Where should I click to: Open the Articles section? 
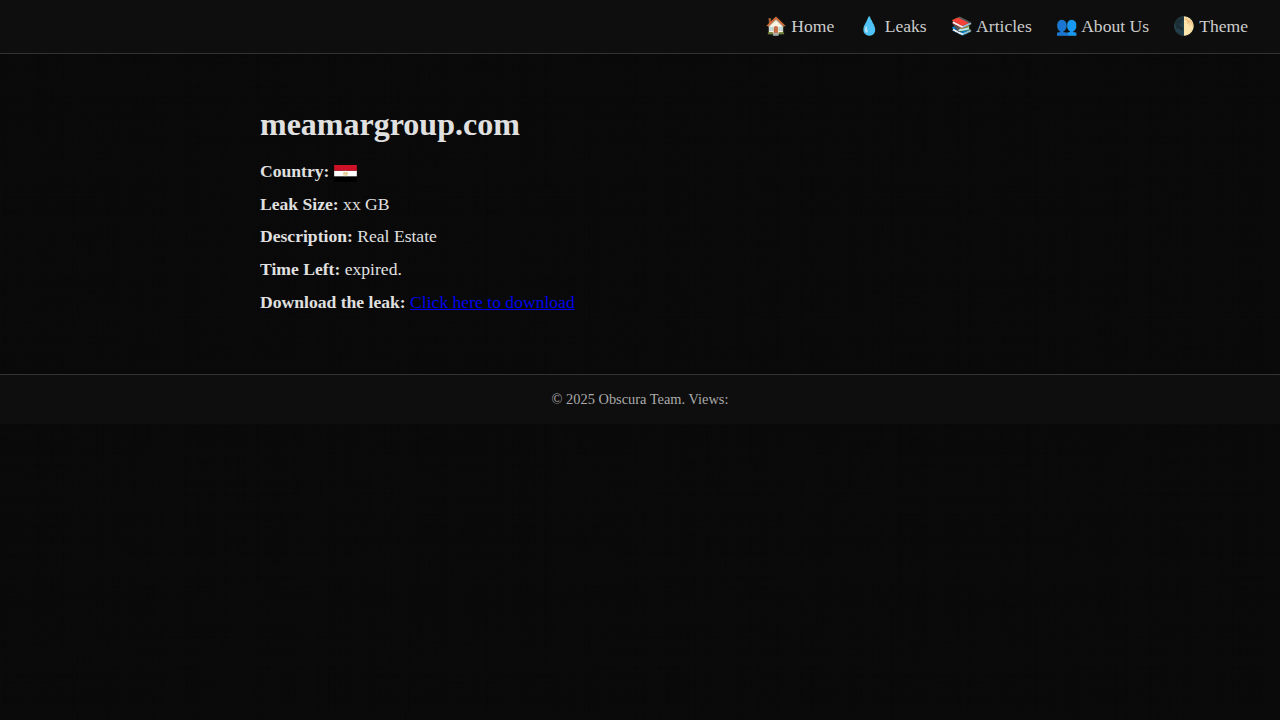click(1003, 26)
